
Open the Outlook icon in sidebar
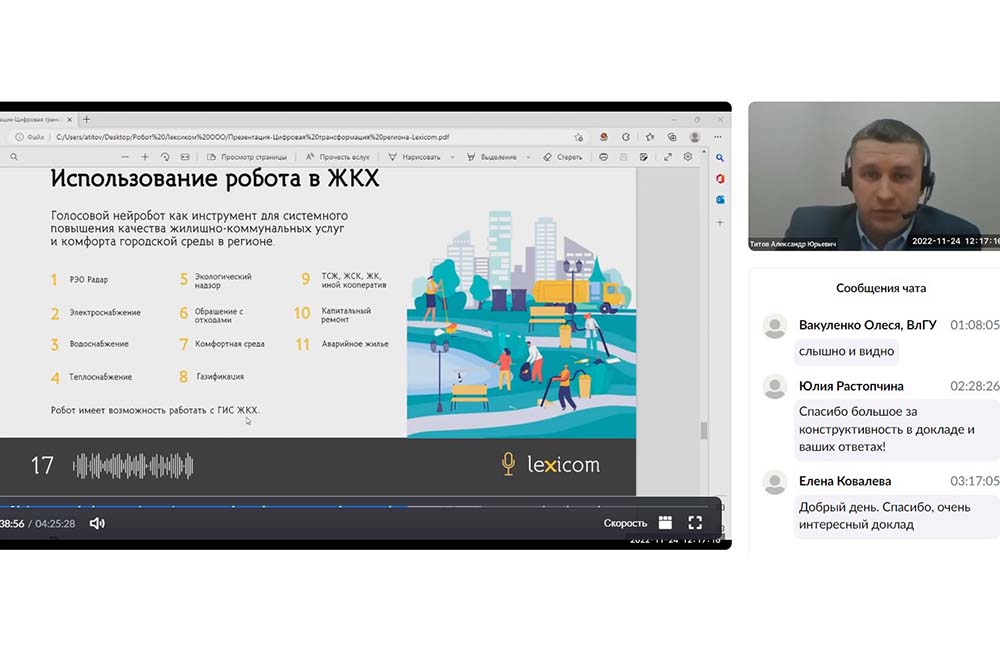(x=720, y=199)
